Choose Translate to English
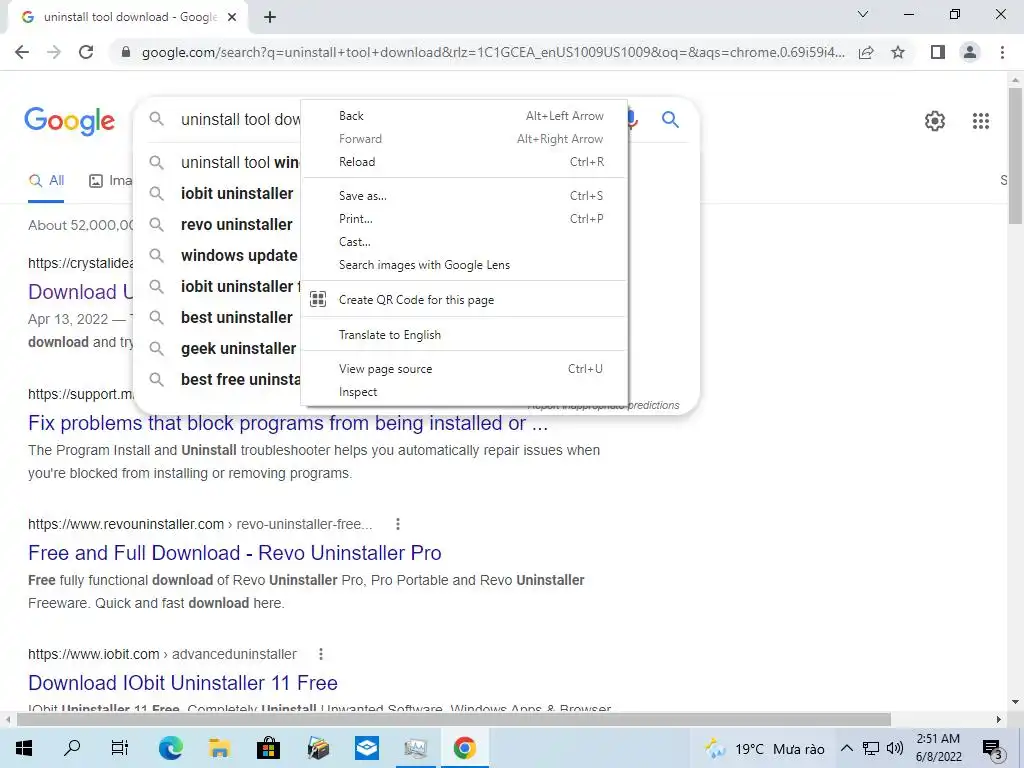1024x768 pixels. 464,335
